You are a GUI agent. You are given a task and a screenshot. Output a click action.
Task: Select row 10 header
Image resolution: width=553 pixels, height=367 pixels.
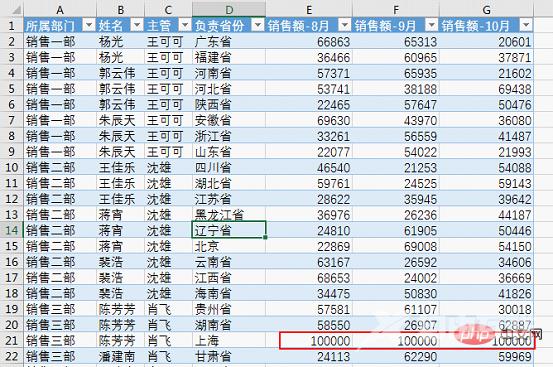point(12,167)
